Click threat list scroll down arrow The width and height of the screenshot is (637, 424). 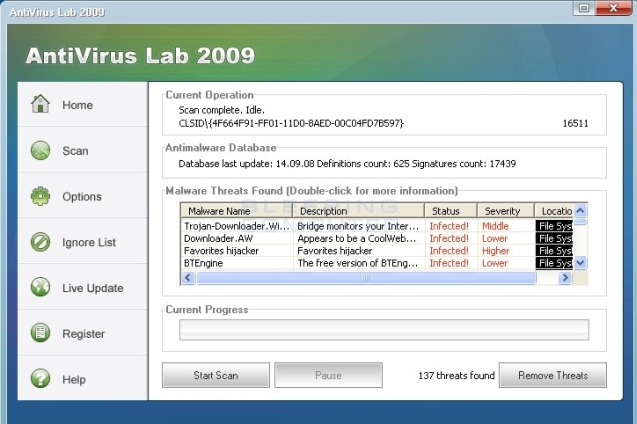click(580, 263)
